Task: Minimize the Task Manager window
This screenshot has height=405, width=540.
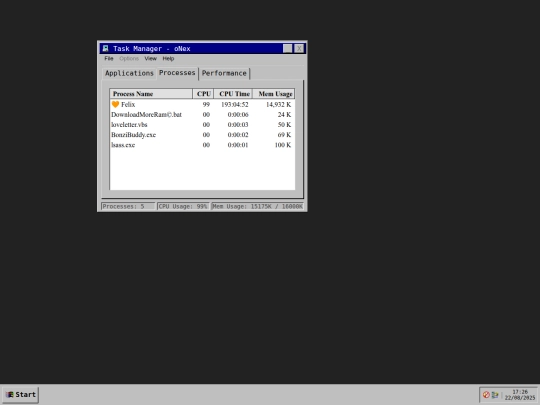Action: pyautogui.click(x=288, y=49)
